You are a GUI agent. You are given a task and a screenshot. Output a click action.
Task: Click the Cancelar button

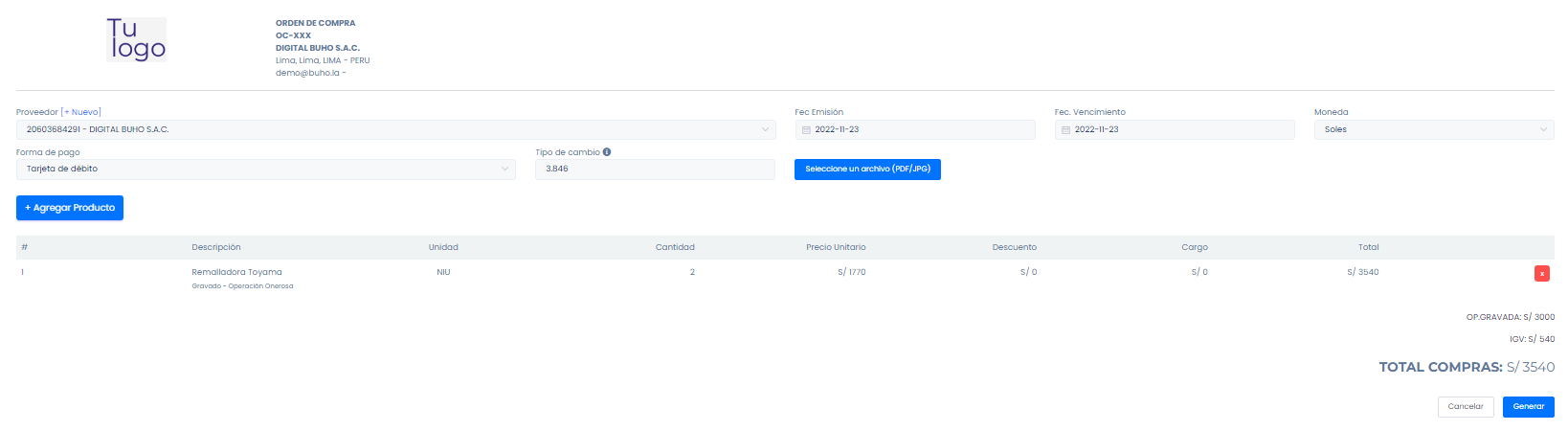1465,407
